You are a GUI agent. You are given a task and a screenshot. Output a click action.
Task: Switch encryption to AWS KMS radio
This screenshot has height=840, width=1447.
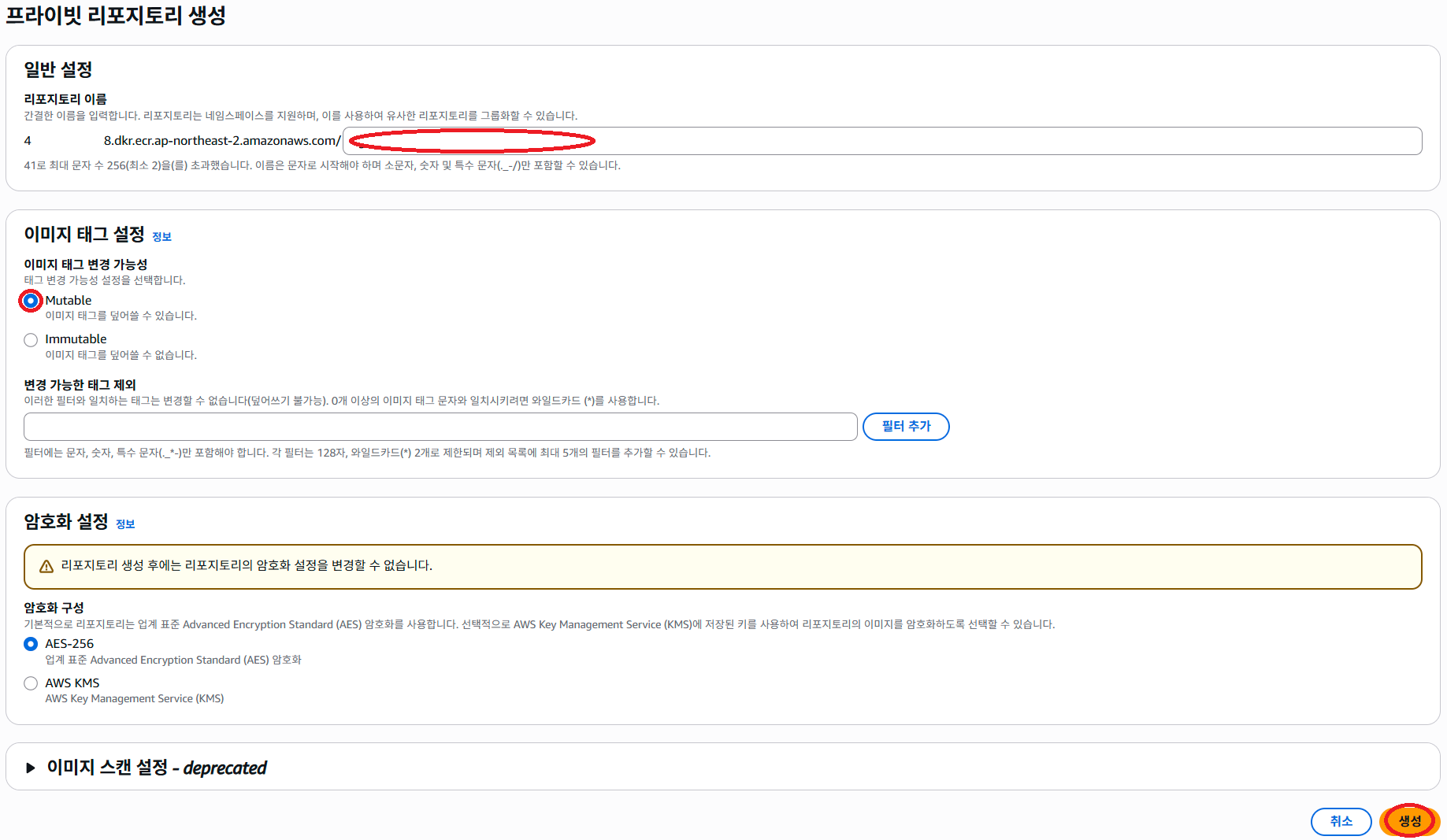[31, 683]
